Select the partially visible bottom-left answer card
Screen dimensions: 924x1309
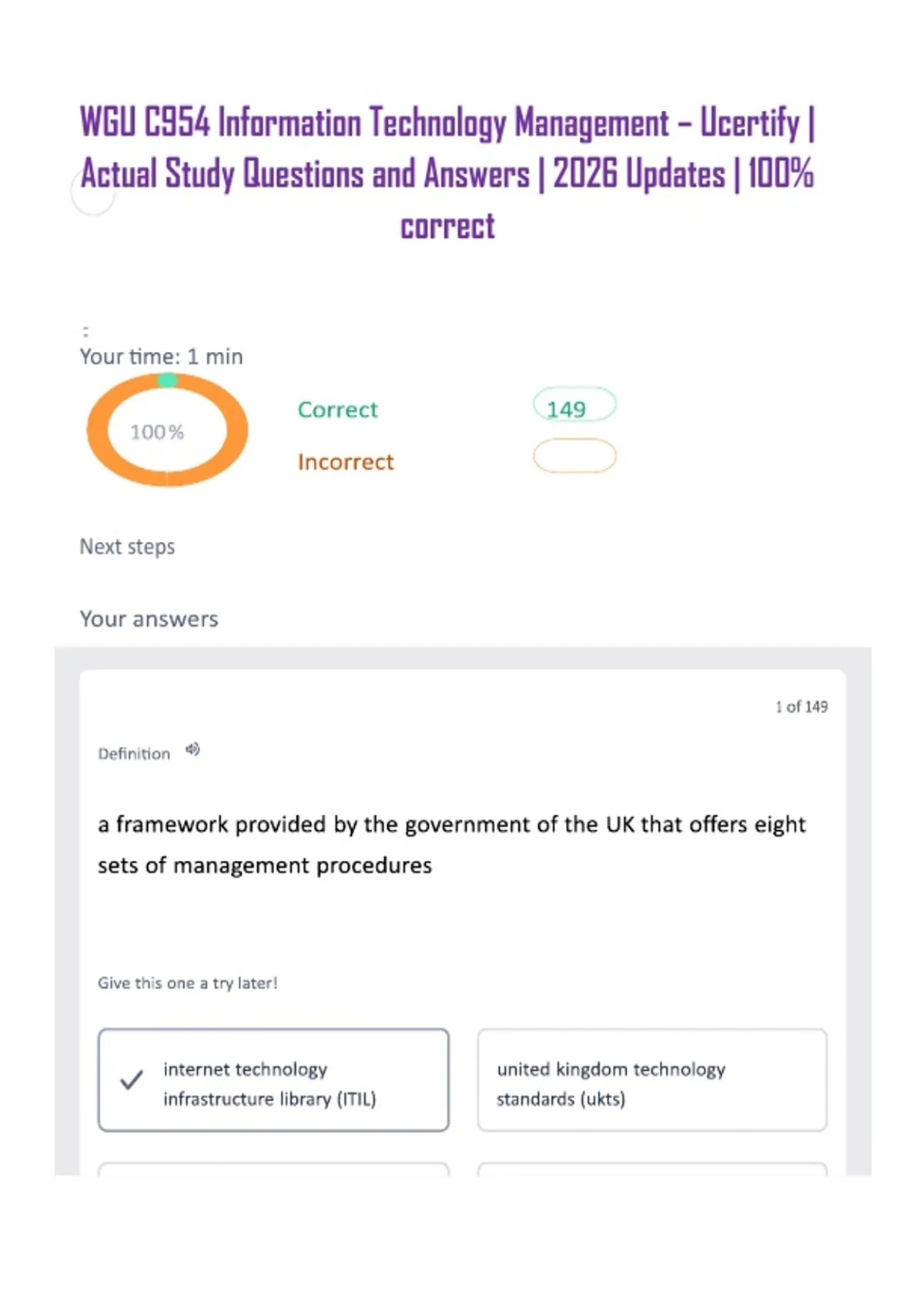click(x=273, y=1169)
